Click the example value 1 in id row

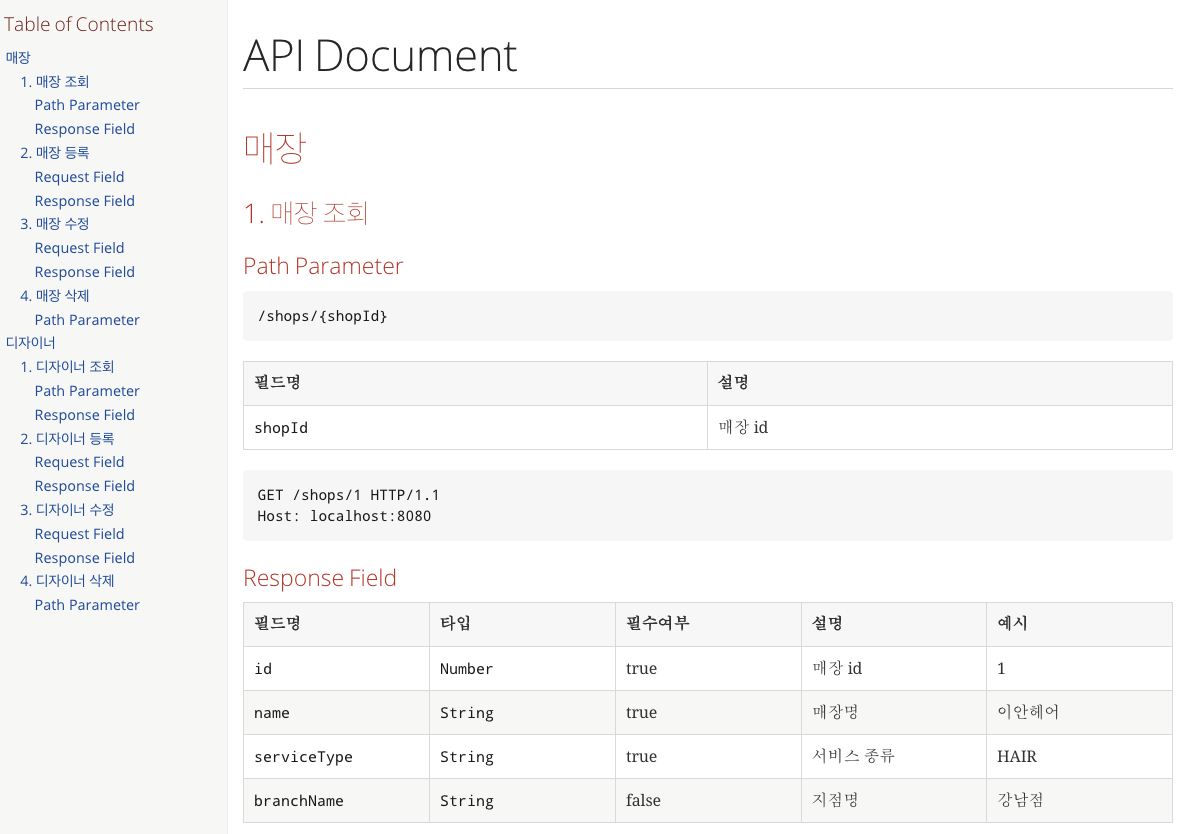(1079, 669)
